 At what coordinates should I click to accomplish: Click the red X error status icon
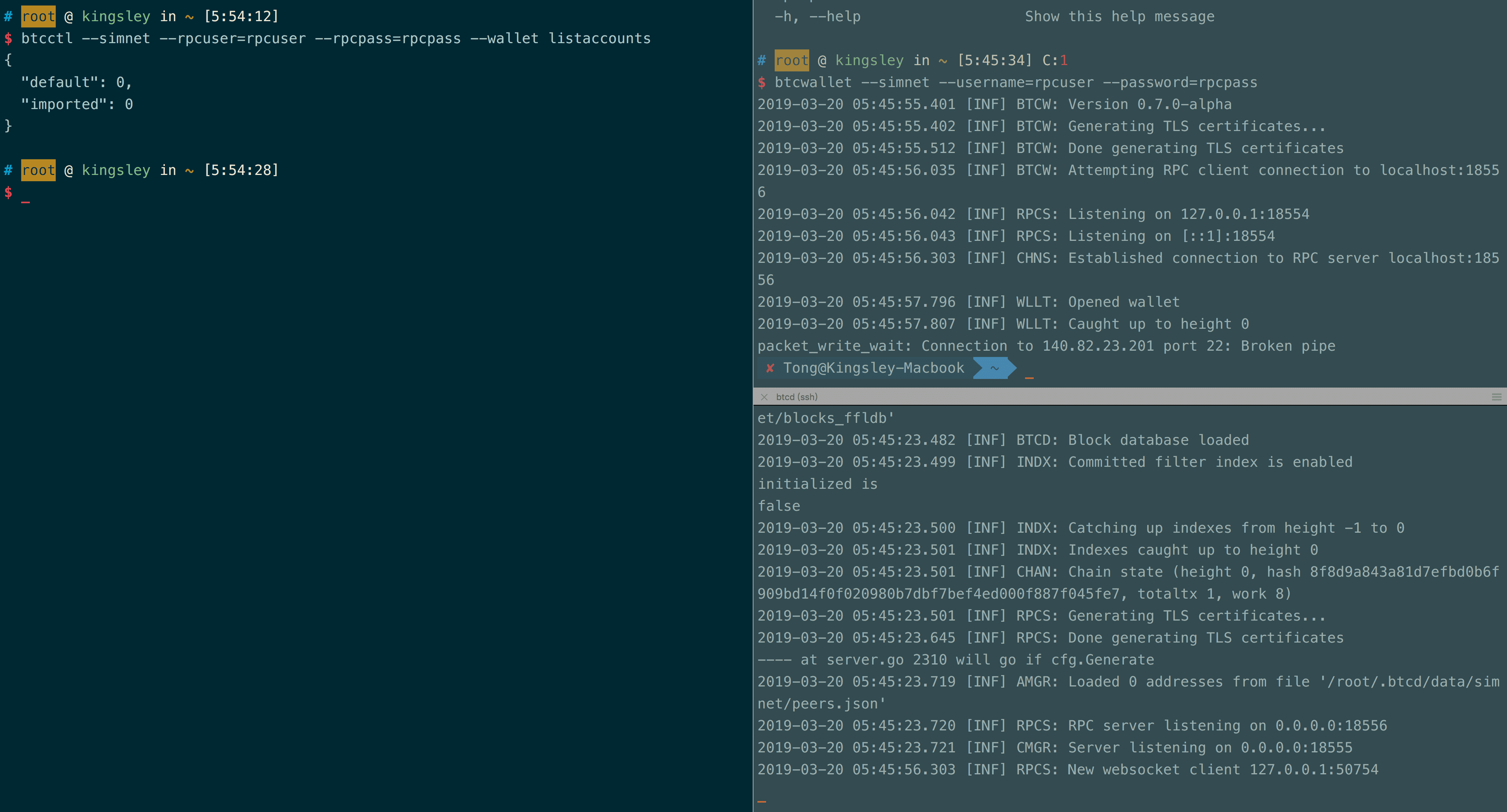(x=770, y=368)
